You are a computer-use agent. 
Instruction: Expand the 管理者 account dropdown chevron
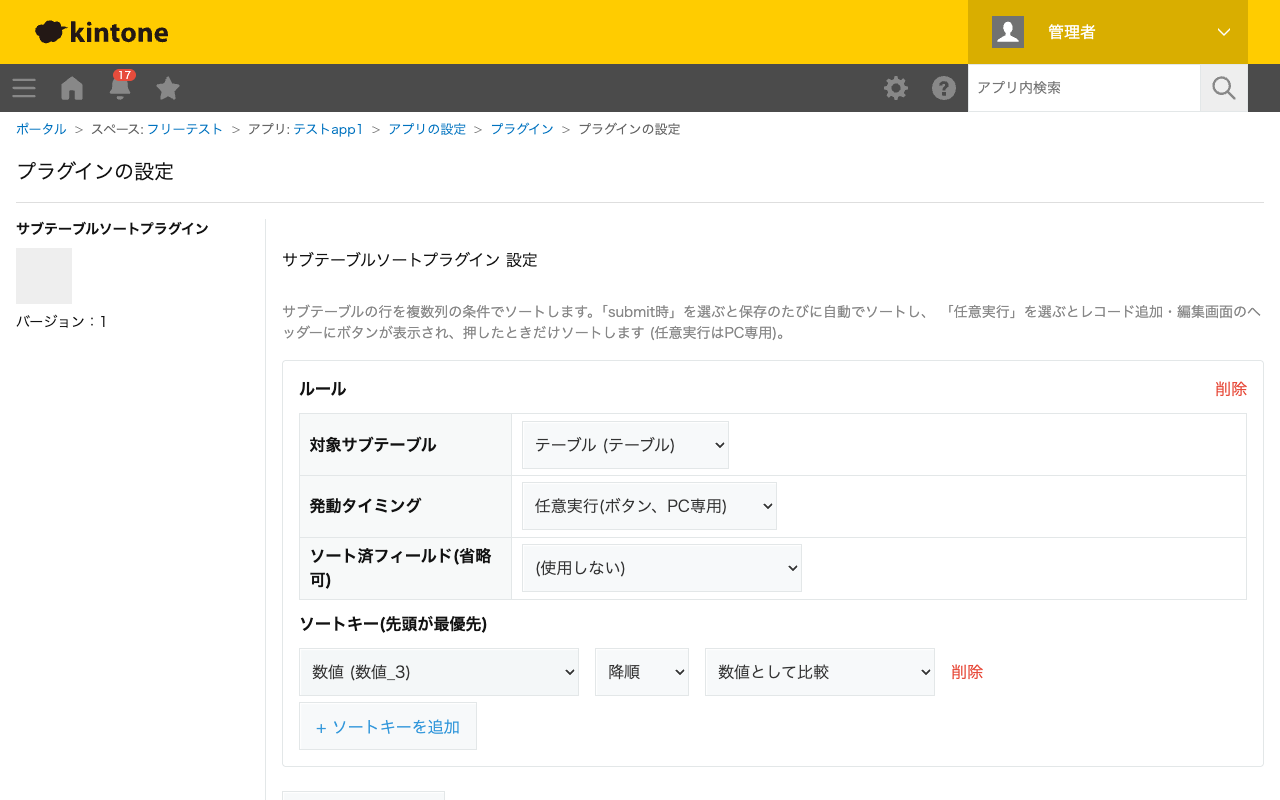pos(1224,32)
